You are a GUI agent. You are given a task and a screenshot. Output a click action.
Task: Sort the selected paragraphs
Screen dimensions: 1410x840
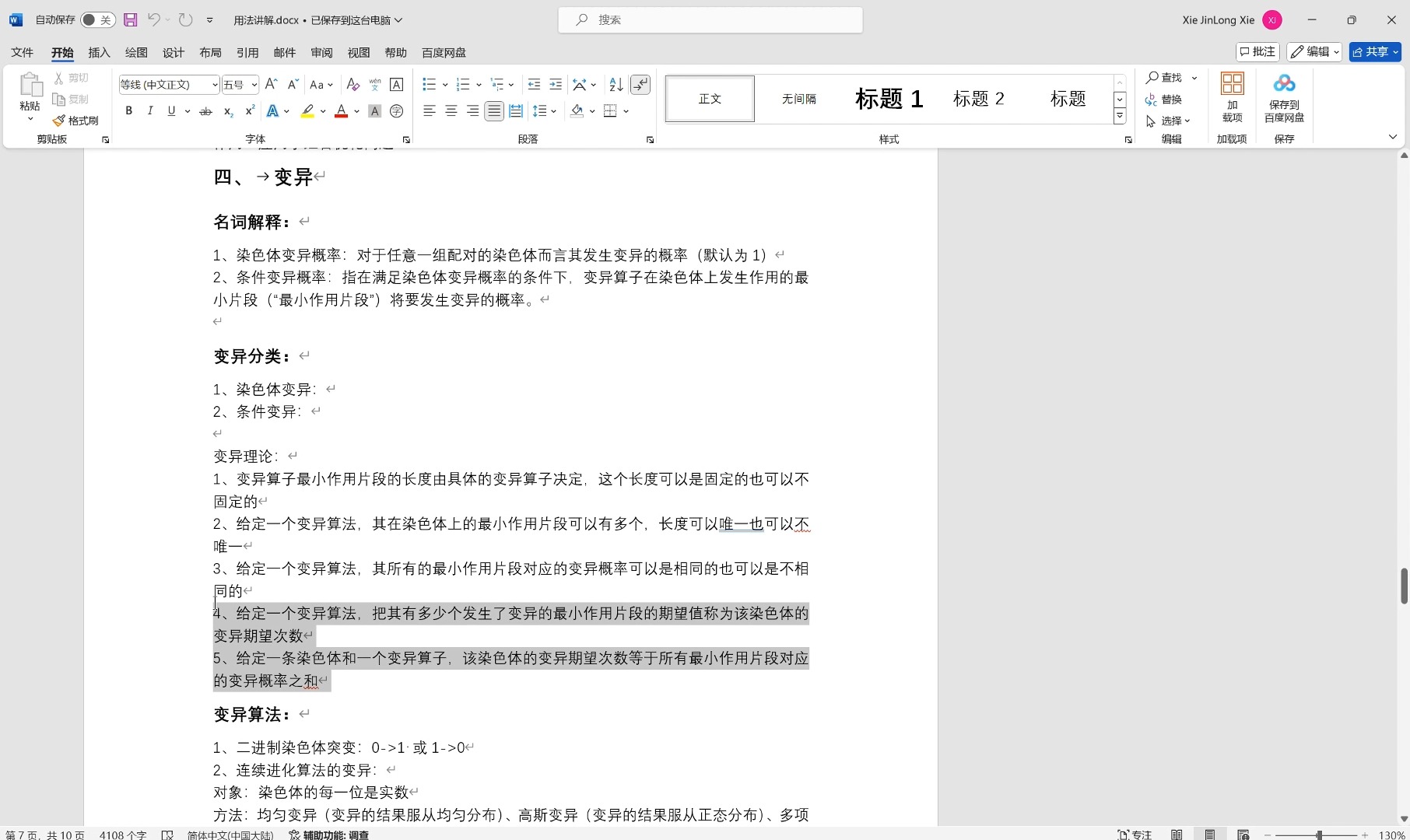pyautogui.click(x=616, y=84)
